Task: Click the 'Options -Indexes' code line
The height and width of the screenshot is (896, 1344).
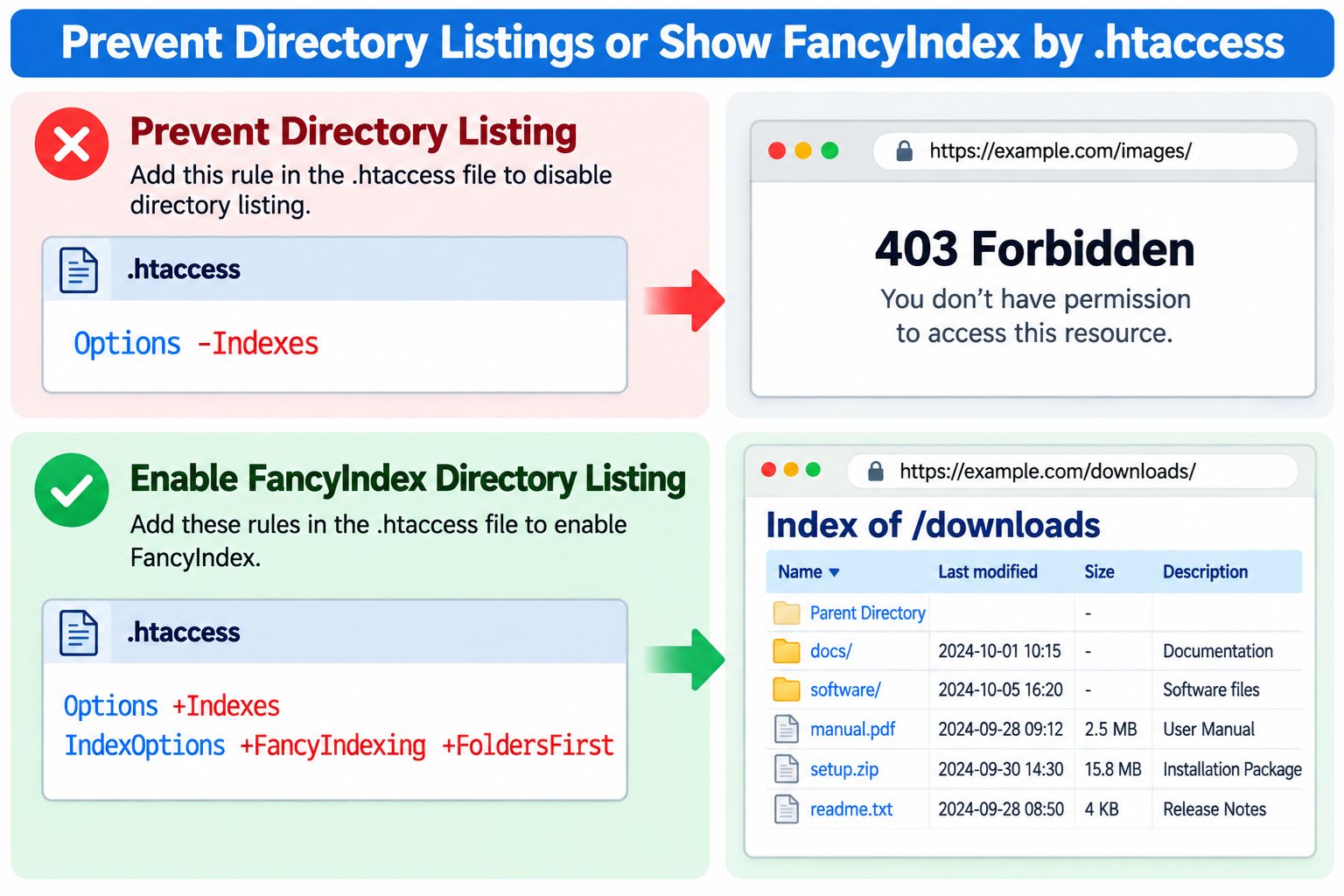Action: click(x=196, y=344)
